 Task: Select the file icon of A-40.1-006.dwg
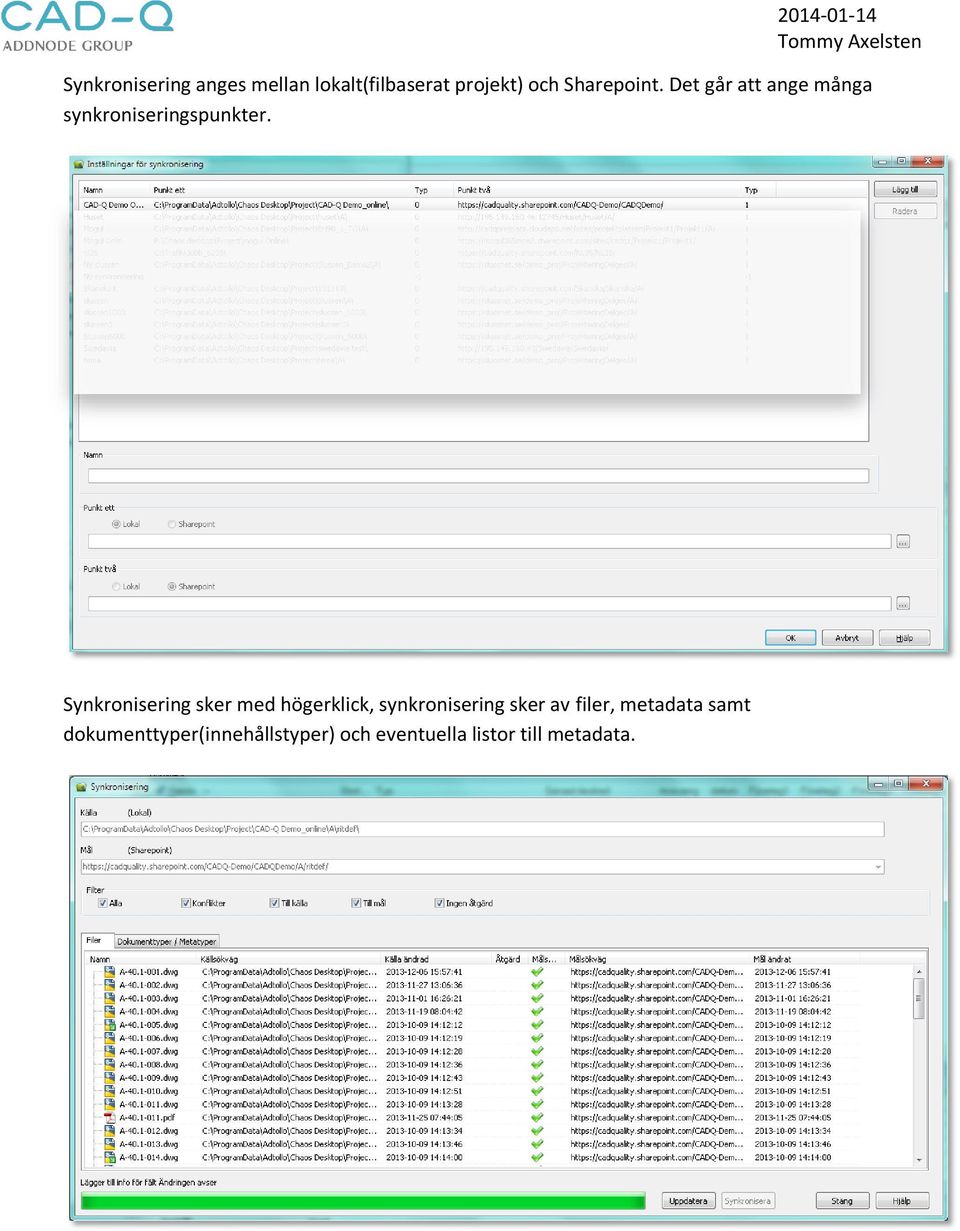(x=109, y=1038)
